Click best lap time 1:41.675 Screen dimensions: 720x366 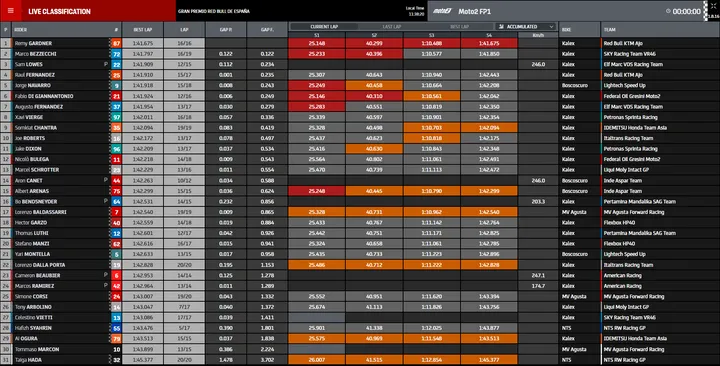coord(143,43)
